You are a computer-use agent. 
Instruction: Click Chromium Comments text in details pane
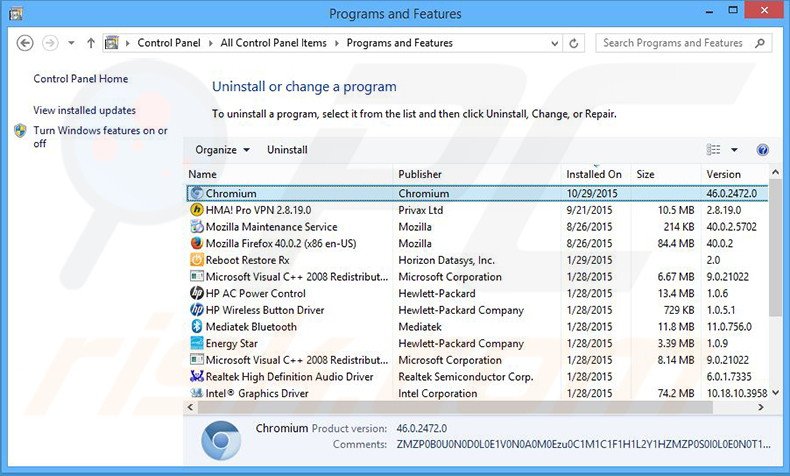(583, 444)
